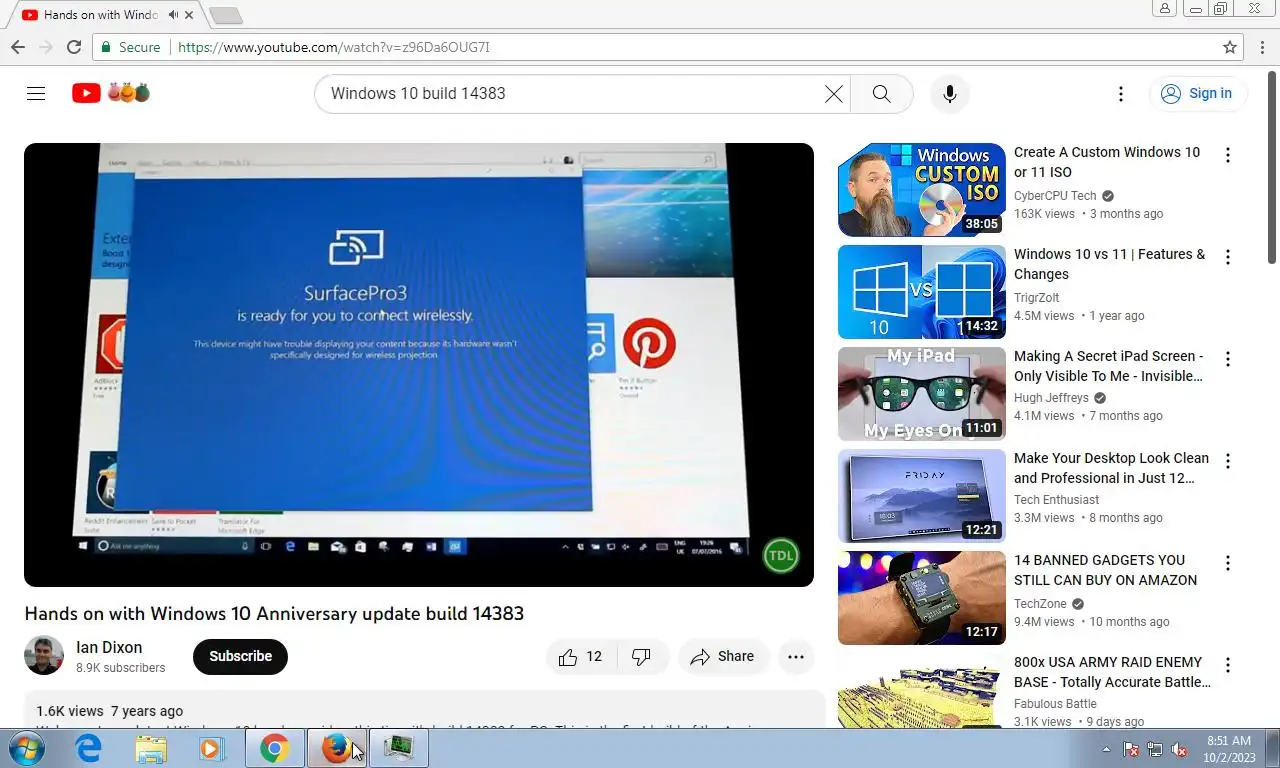Viewport: 1280px width, 768px height.
Task: Open Chrome's three-dot menu
Action: 1262,47
